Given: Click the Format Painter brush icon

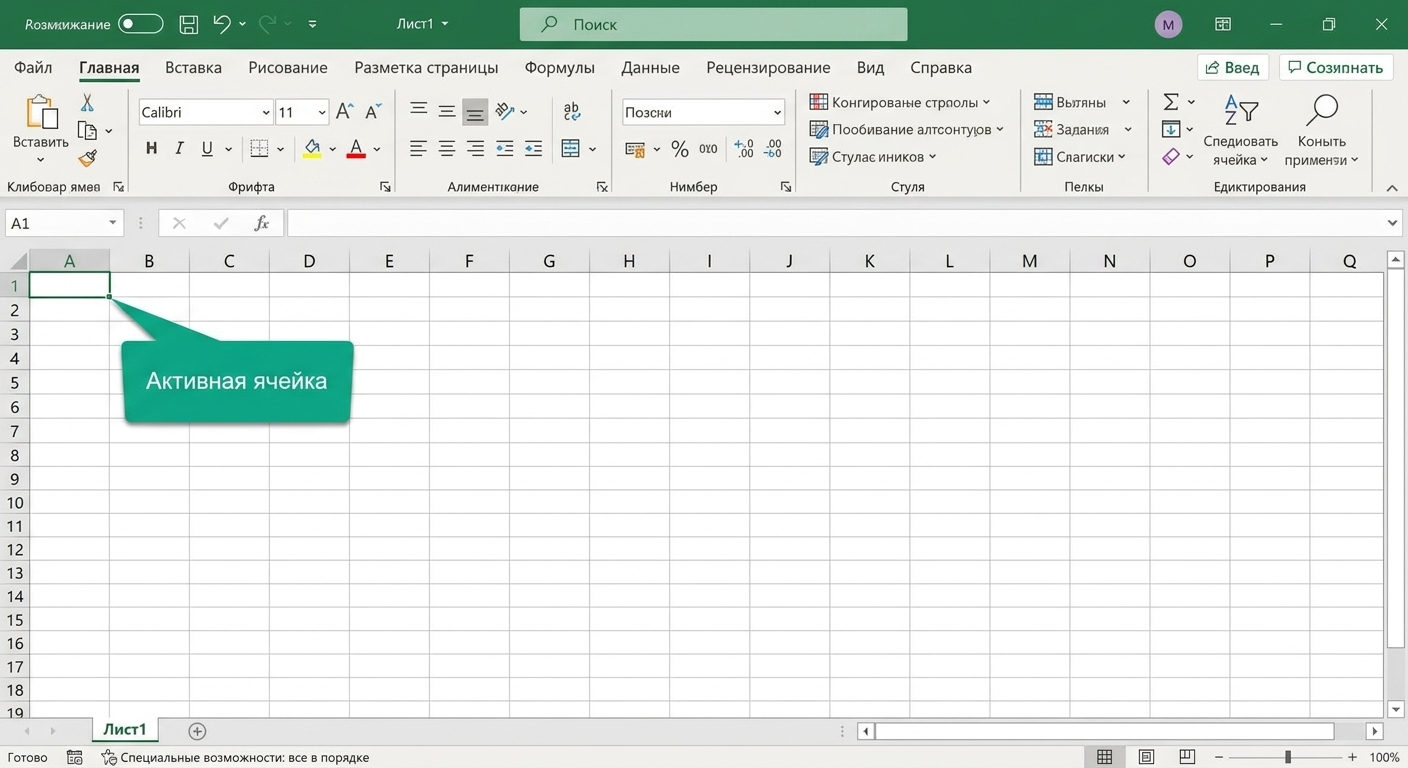Looking at the screenshot, I should point(87,158).
